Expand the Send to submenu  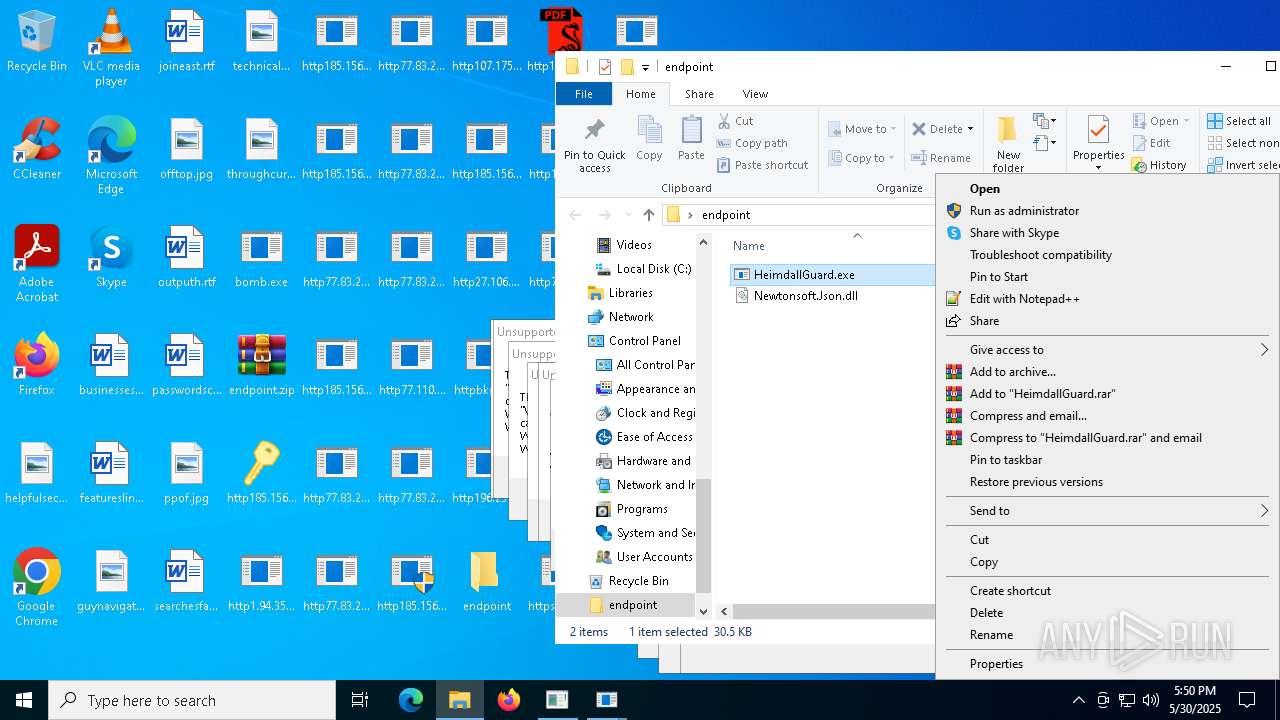click(x=1108, y=511)
